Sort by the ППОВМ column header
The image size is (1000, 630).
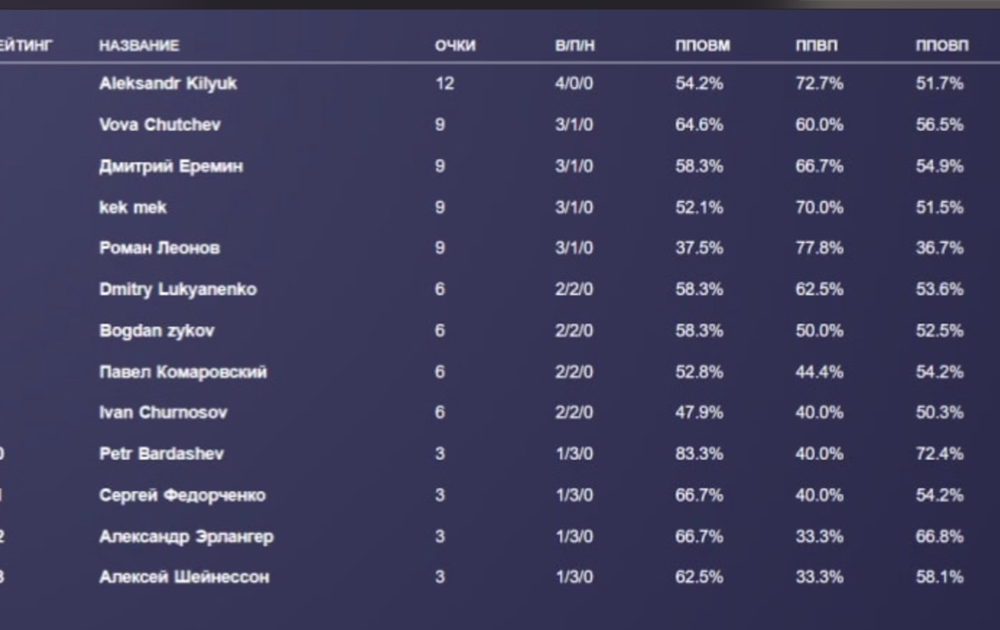tap(702, 46)
